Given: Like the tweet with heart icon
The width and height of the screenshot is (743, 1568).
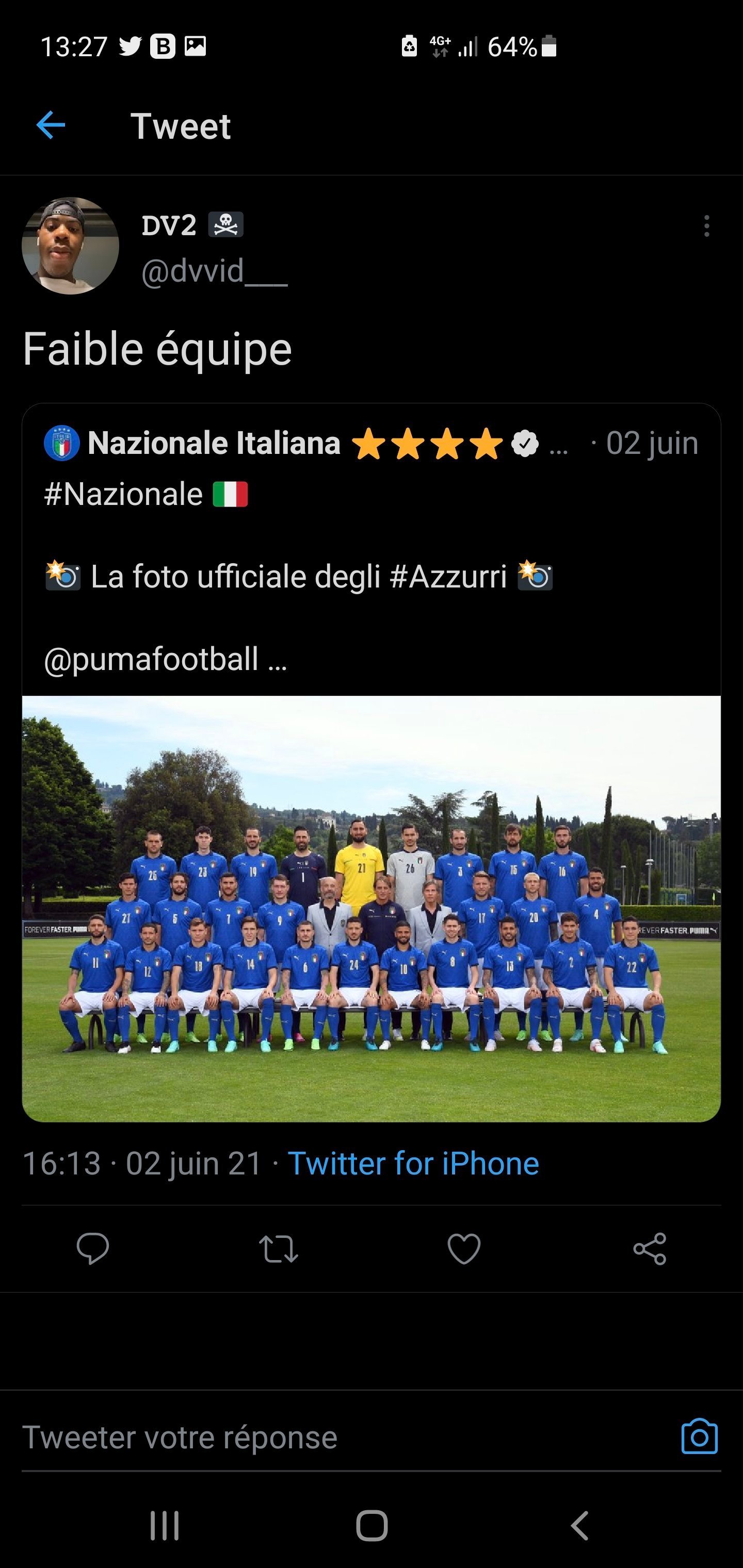Looking at the screenshot, I should [464, 1249].
